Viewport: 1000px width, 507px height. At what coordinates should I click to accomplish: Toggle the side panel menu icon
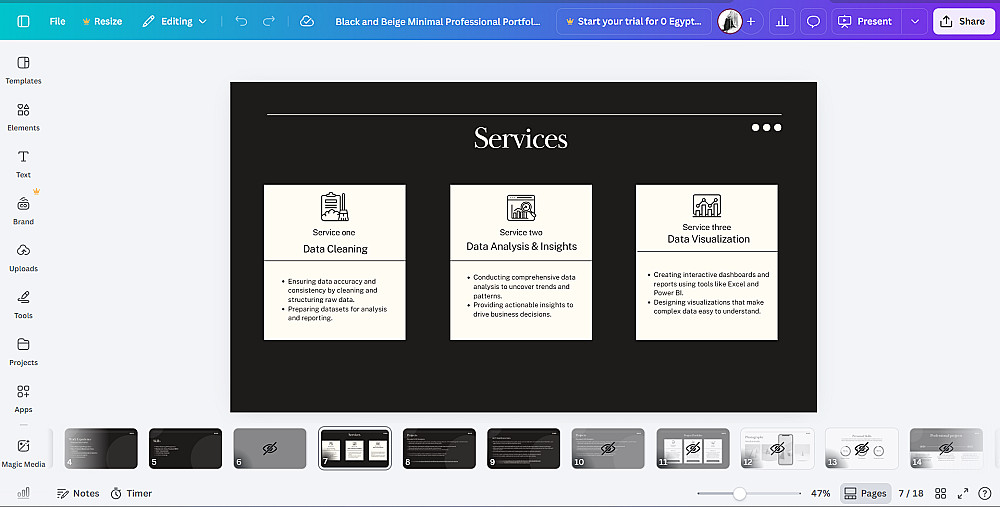coord(24,21)
